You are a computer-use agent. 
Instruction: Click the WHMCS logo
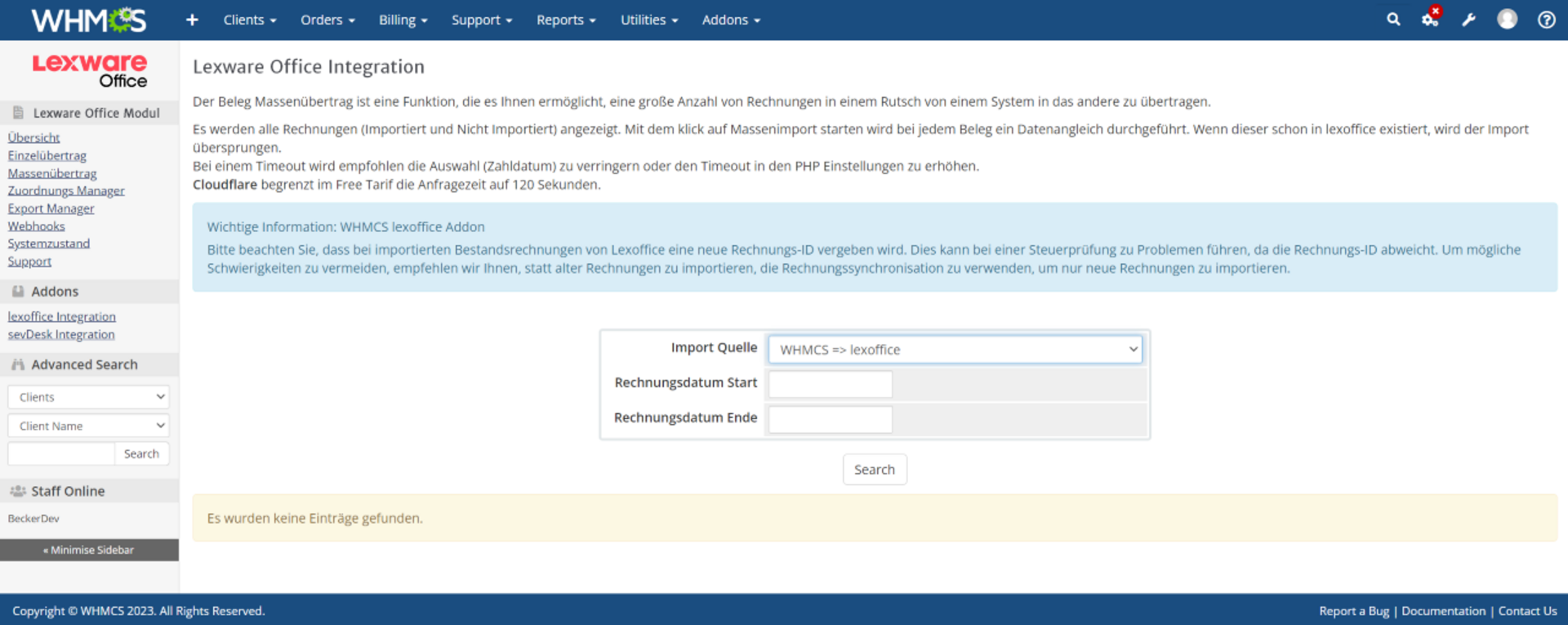click(x=89, y=20)
